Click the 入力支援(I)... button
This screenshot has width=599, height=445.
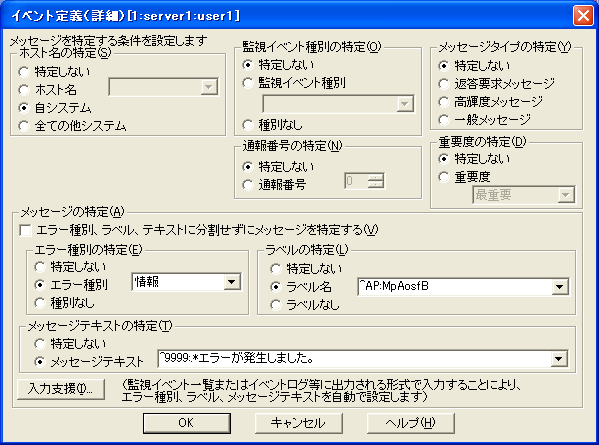[x=61, y=389]
